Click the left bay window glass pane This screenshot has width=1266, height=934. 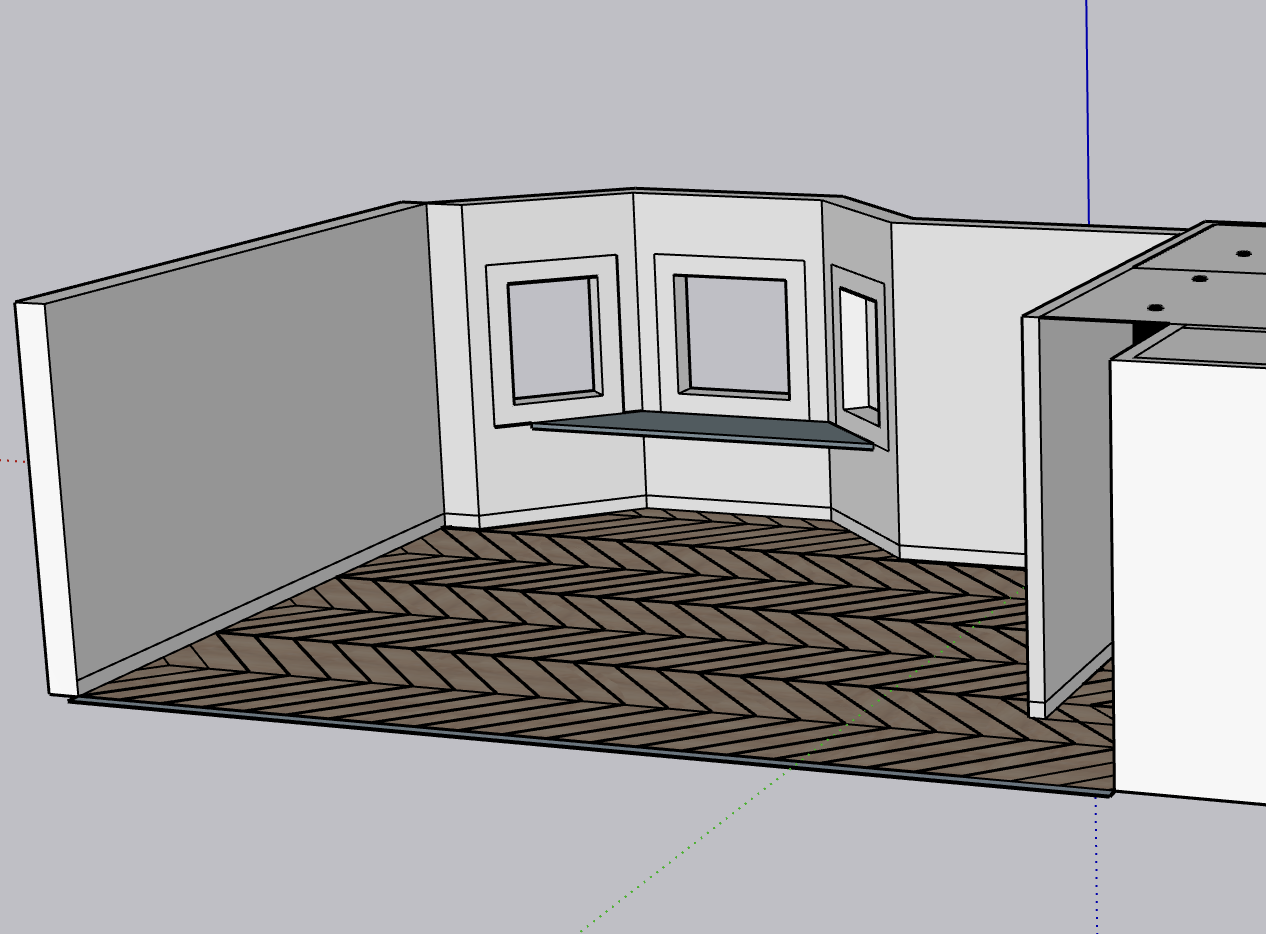click(553, 340)
